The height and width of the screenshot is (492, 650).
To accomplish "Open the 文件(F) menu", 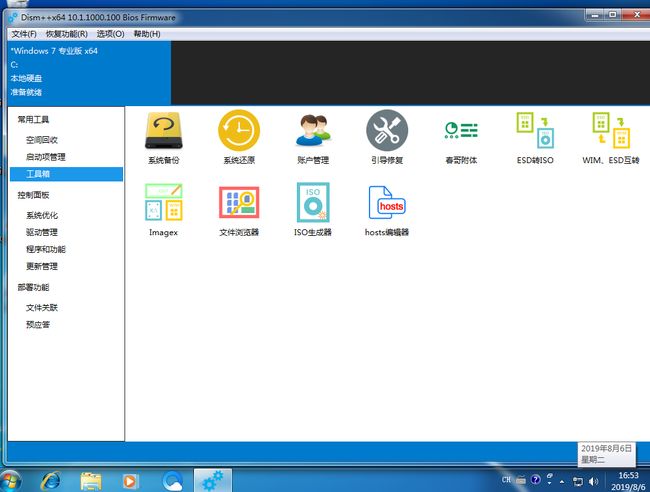I will pyautogui.click(x=24, y=34).
